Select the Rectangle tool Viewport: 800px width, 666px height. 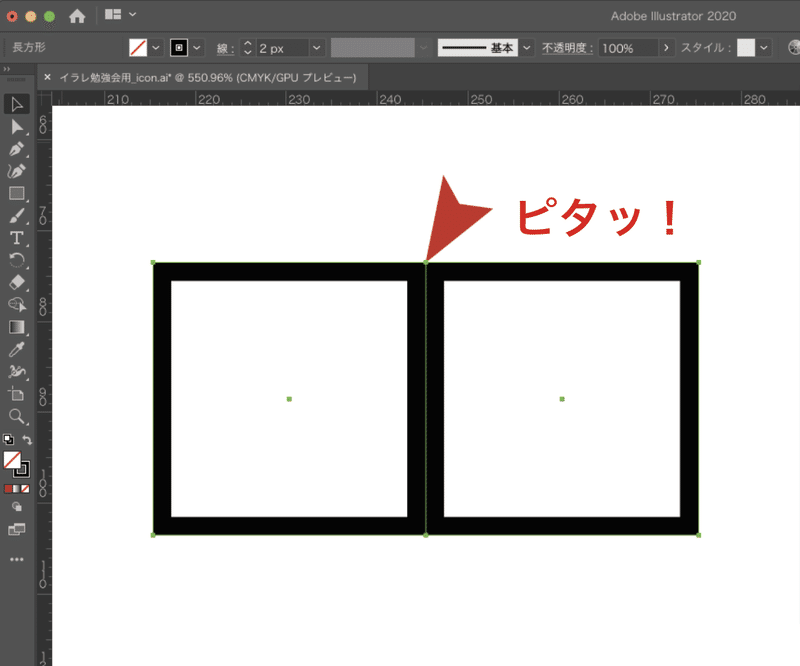(17, 193)
